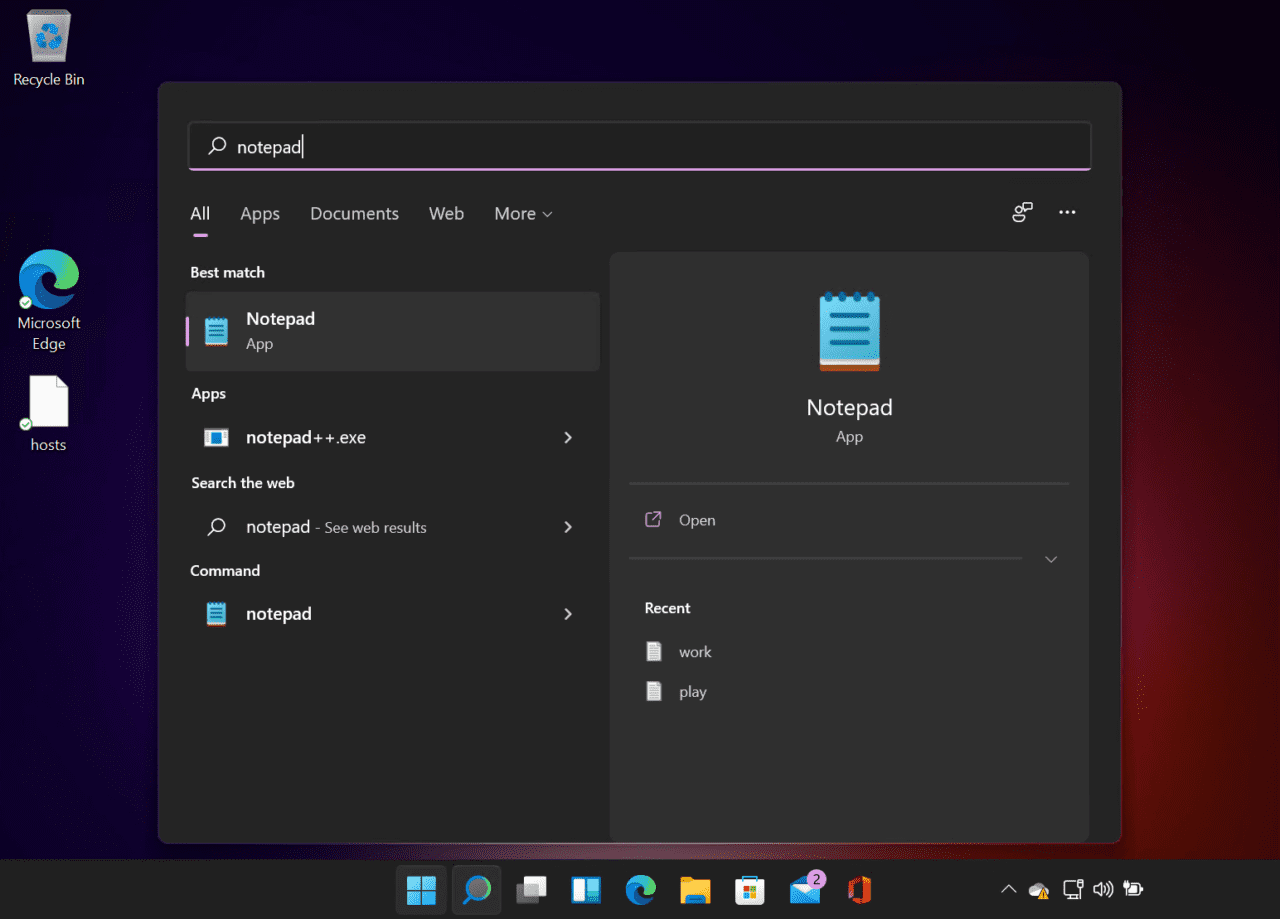Screen dimensions: 1280x919
Task: Open Microsoft Store from the taskbar
Action: click(x=749, y=889)
